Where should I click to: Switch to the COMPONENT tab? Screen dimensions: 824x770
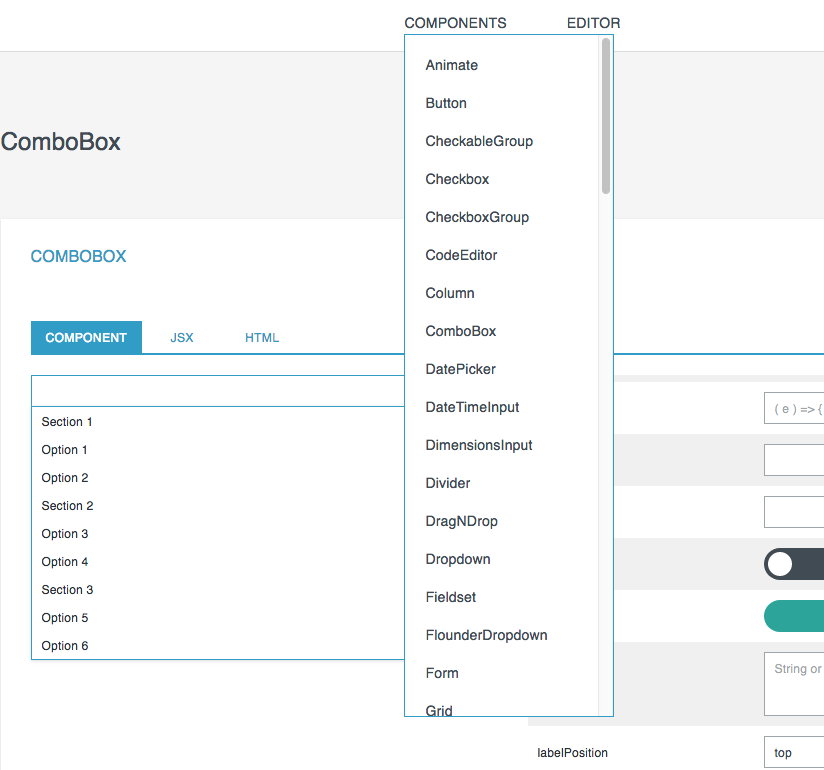86,337
